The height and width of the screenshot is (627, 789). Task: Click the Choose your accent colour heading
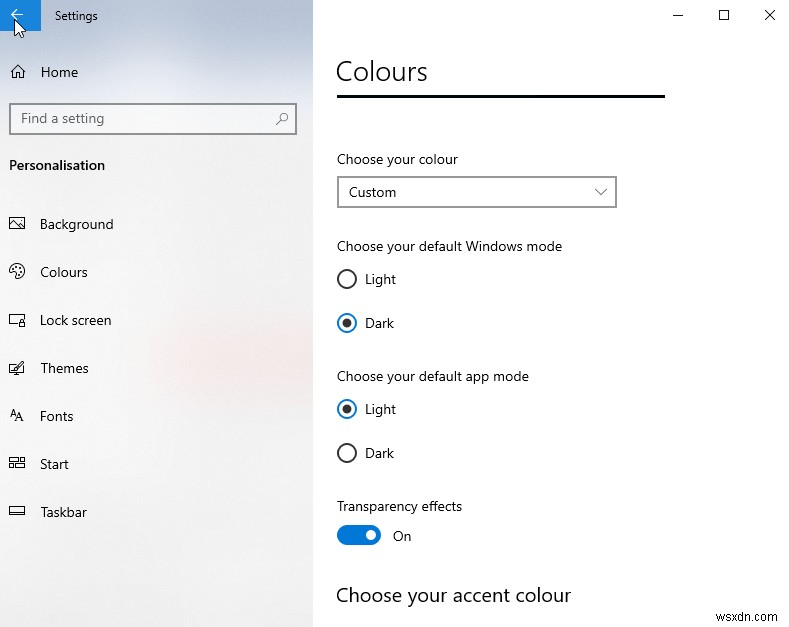(x=453, y=595)
